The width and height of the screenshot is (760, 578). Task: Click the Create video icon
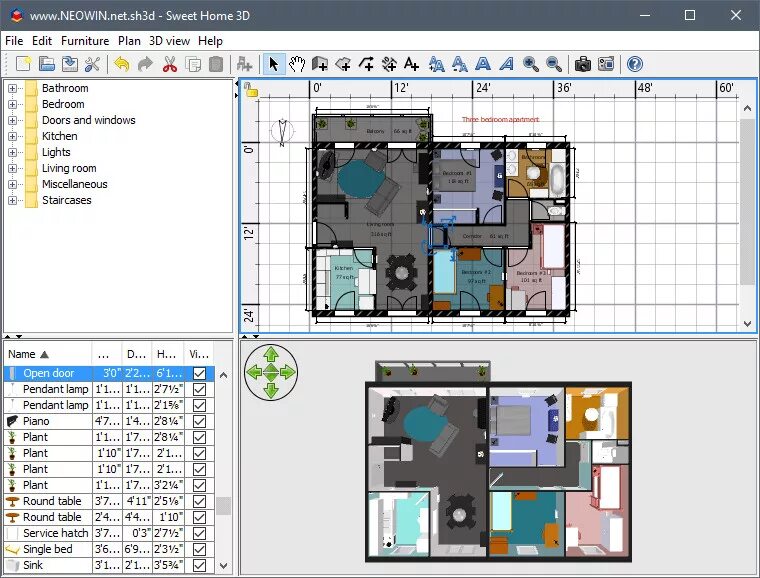pyautogui.click(x=606, y=64)
